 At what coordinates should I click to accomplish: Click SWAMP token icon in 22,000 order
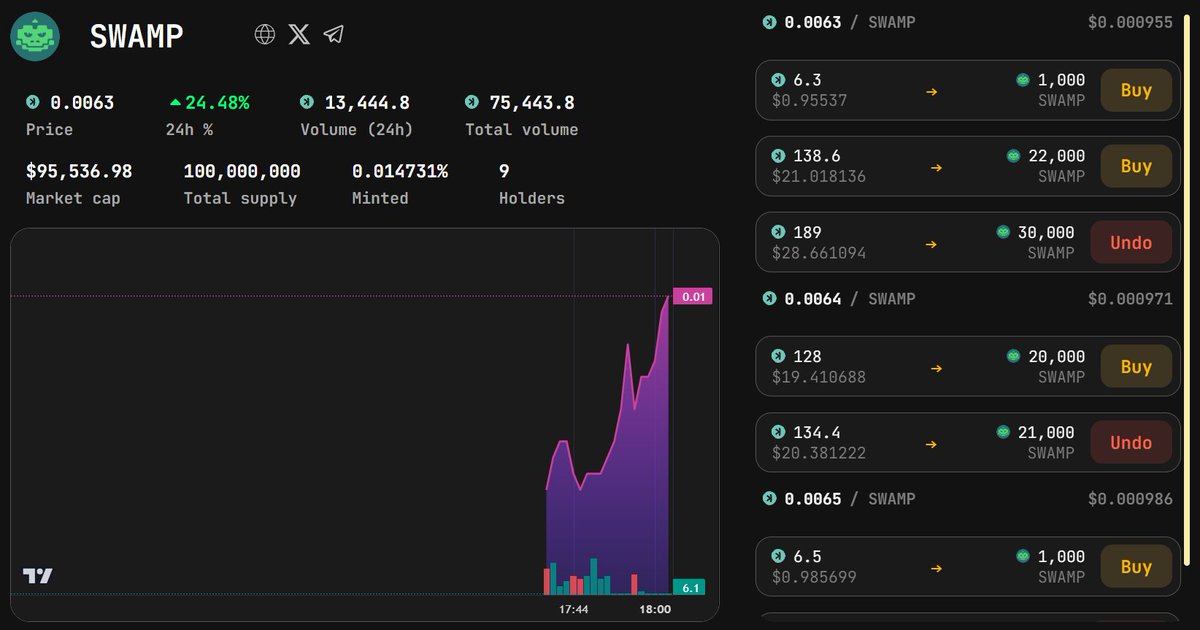pyautogui.click(x=1013, y=156)
